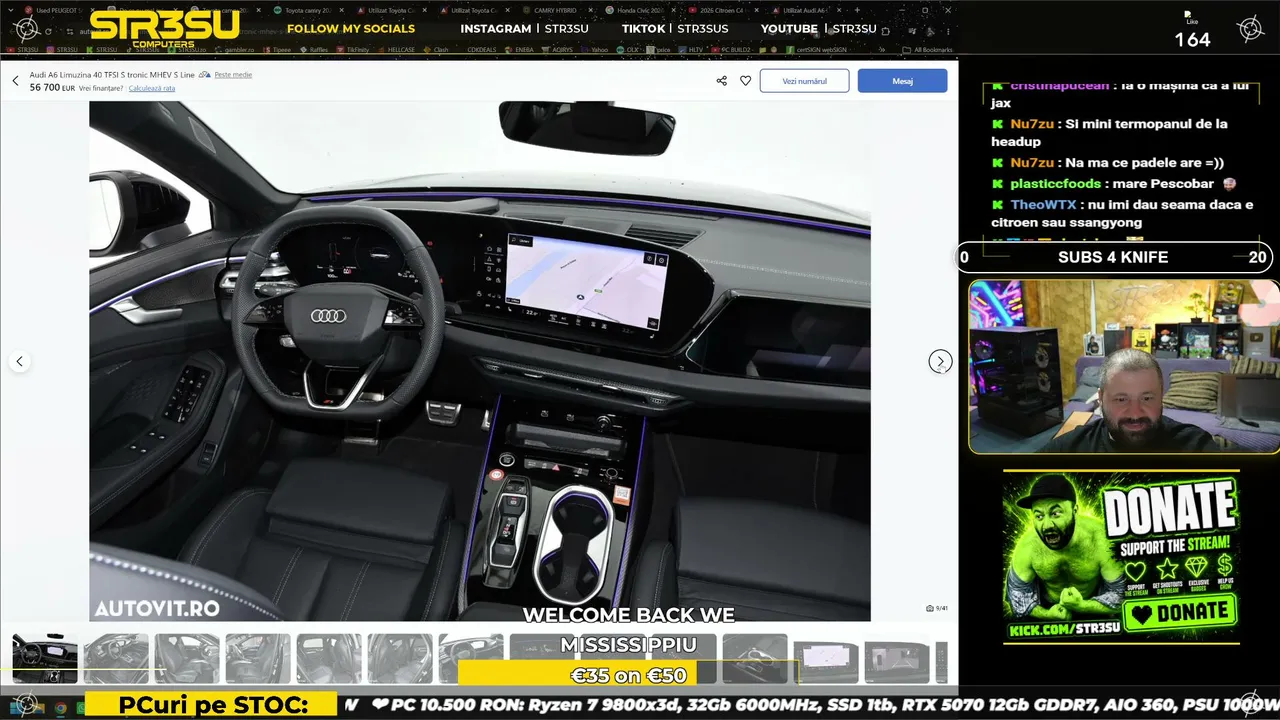Click the 56 700 EUR price
Image resolution: width=1280 pixels, height=720 pixels.
tap(52, 88)
